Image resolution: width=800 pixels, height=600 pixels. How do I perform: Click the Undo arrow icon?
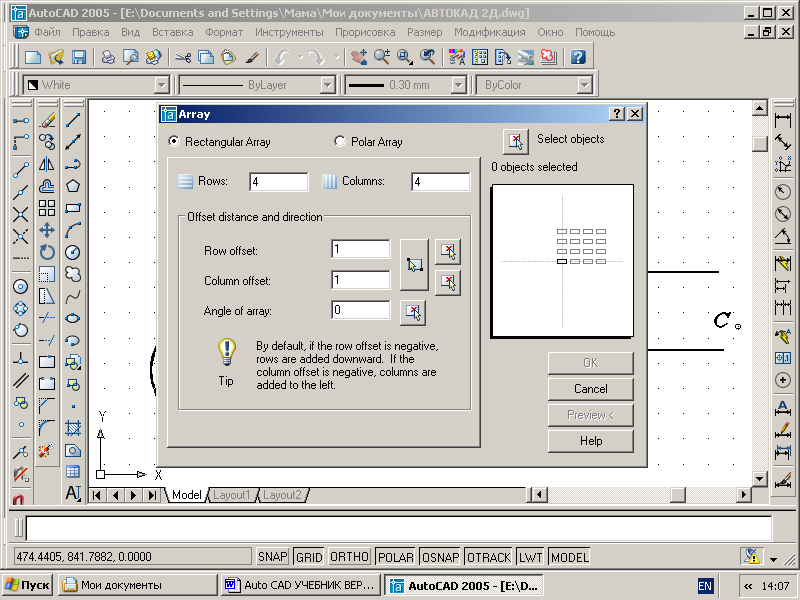tap(282, 57)
